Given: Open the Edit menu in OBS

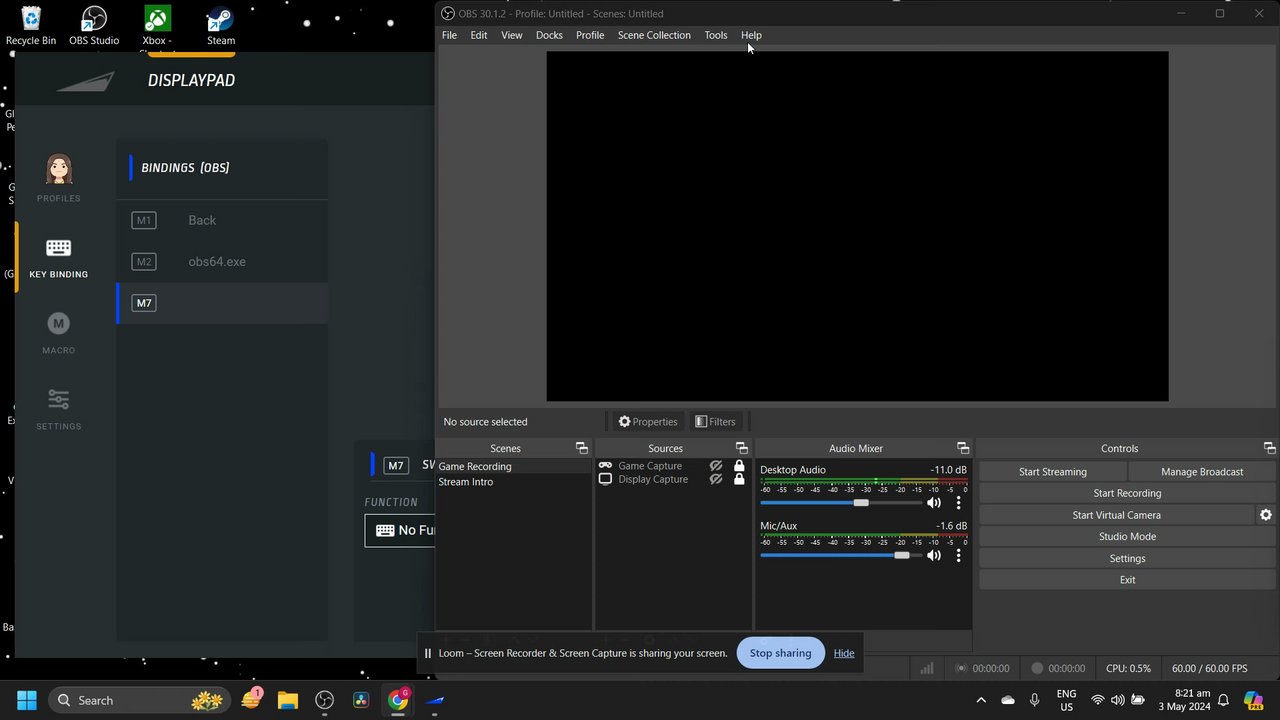Looking at the screenshot, I should click(479, 35).
